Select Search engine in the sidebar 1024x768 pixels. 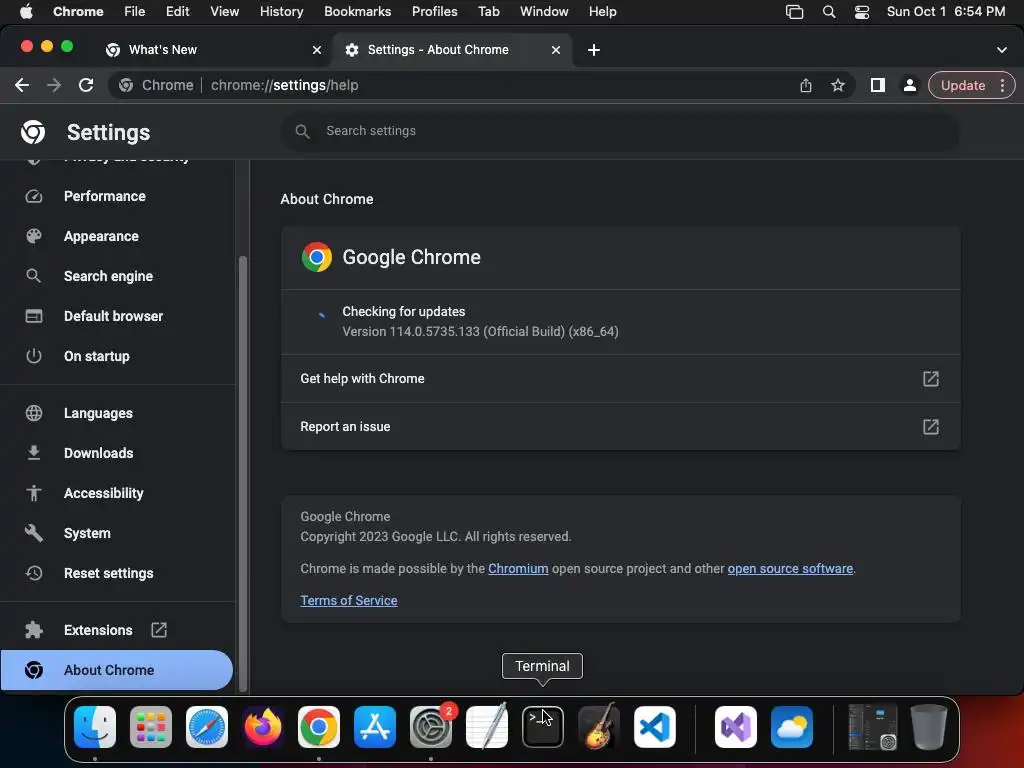tap(108, 276)
